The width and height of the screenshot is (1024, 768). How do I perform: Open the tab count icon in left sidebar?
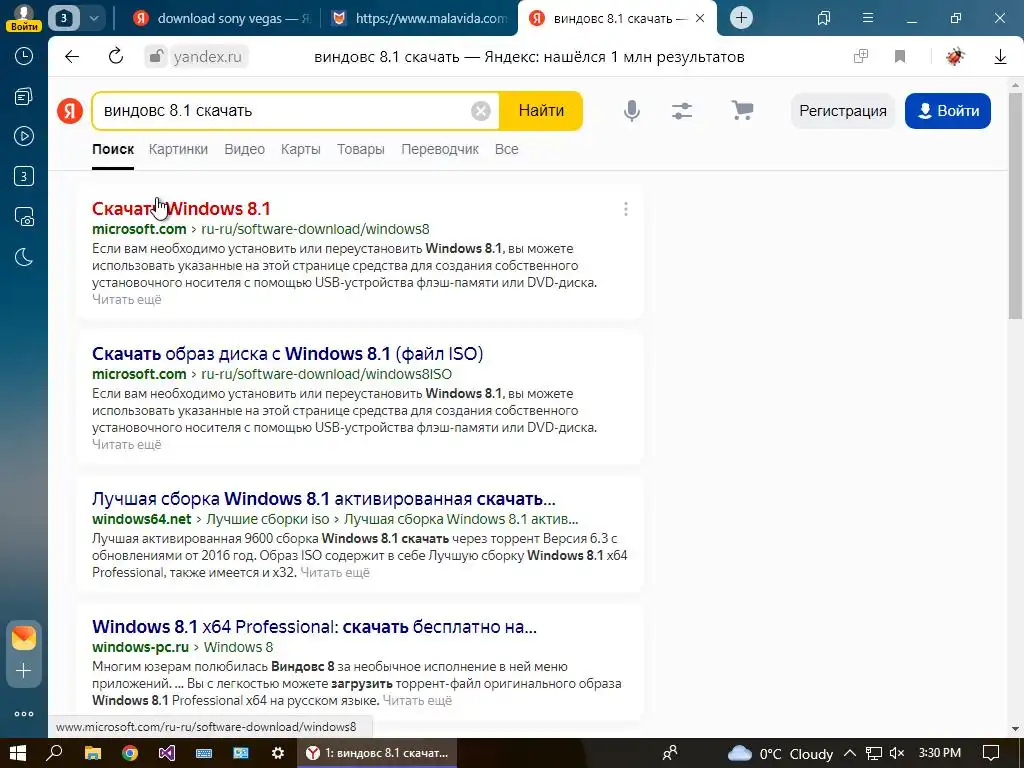24,176
